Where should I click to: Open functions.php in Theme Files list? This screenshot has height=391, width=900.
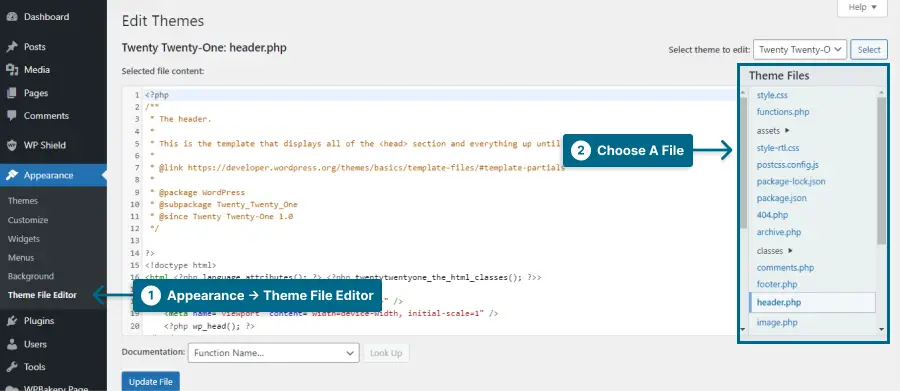[783, 112]
